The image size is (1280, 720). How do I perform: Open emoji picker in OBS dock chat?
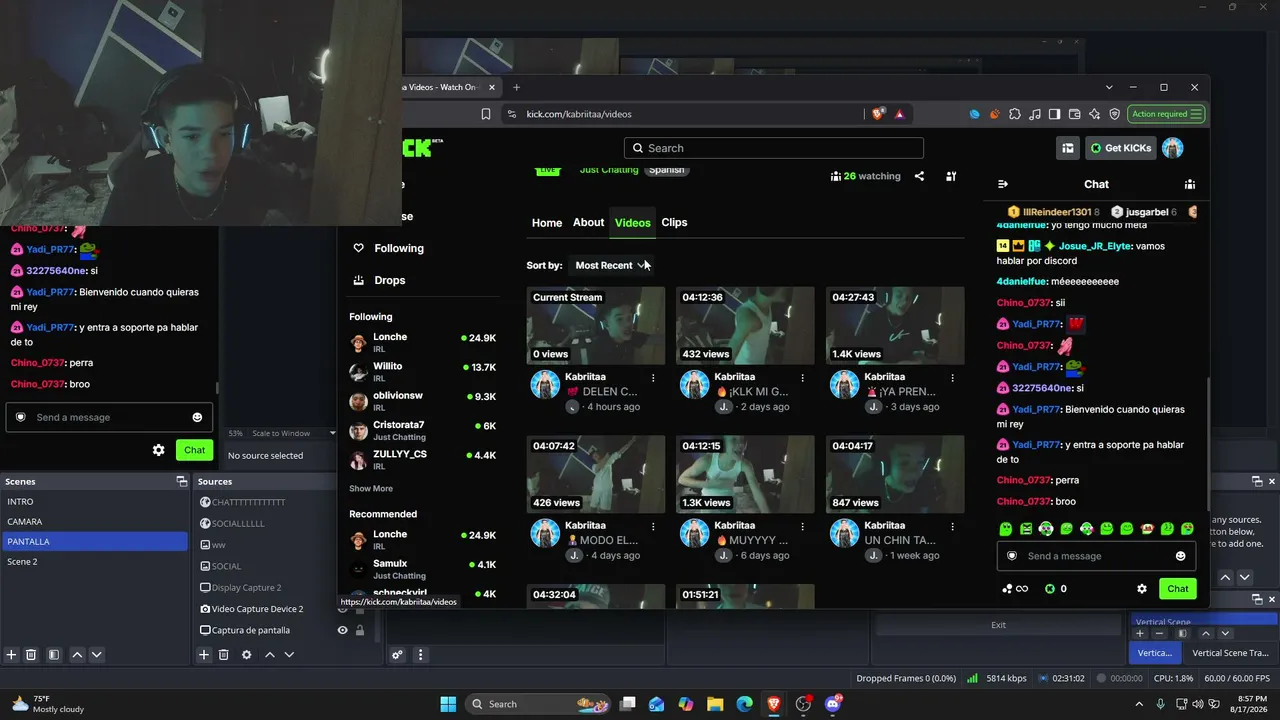coord(197,417)
